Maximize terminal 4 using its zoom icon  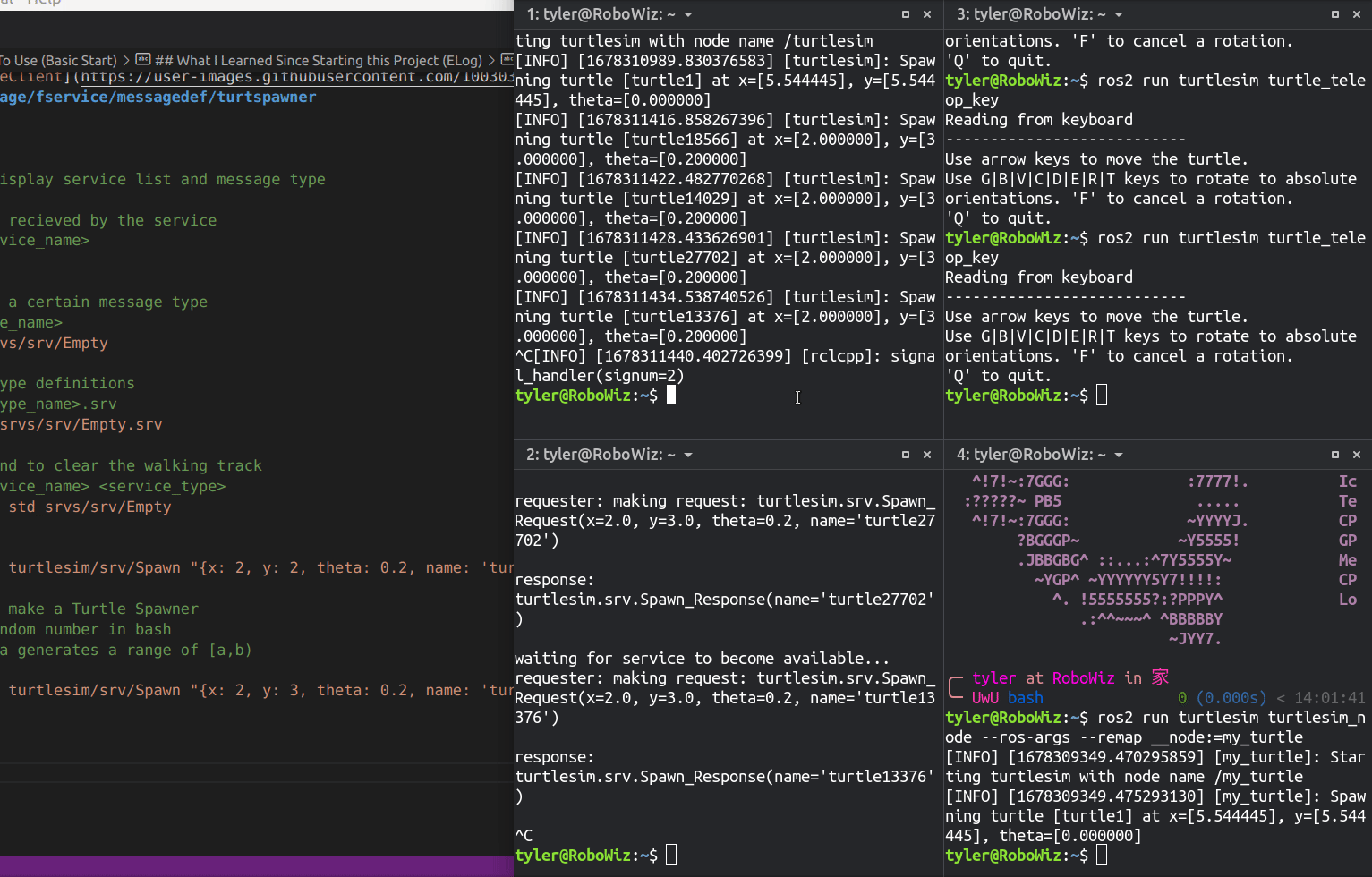(1334, 454)
